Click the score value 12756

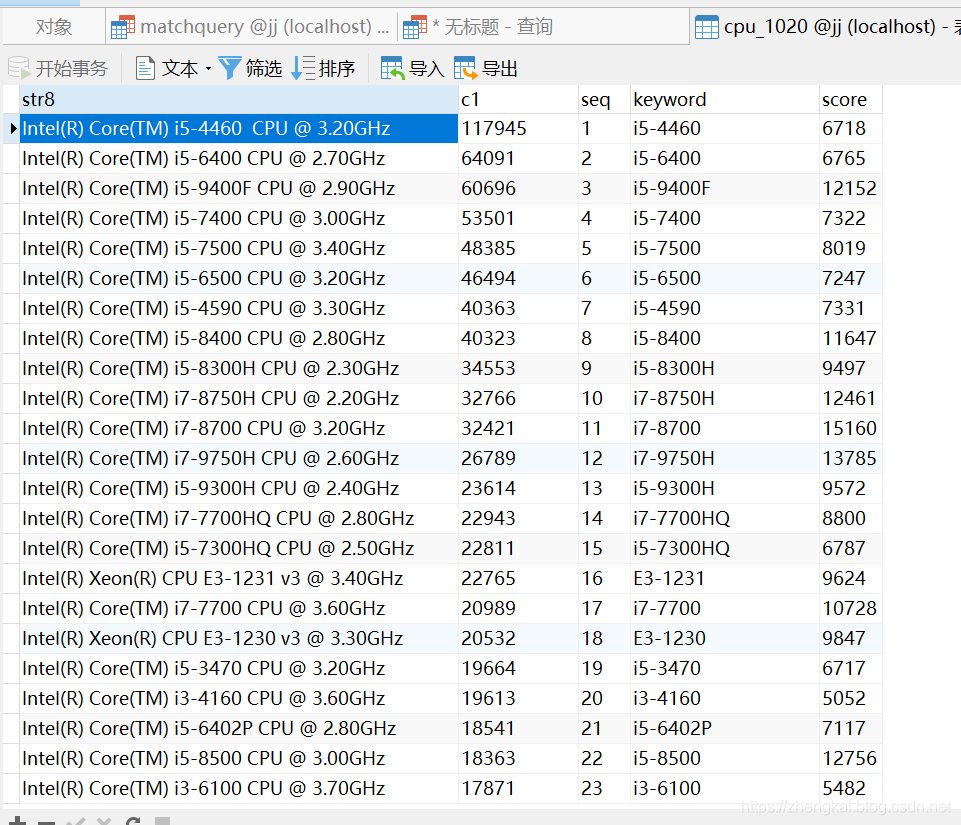(849, 759)
